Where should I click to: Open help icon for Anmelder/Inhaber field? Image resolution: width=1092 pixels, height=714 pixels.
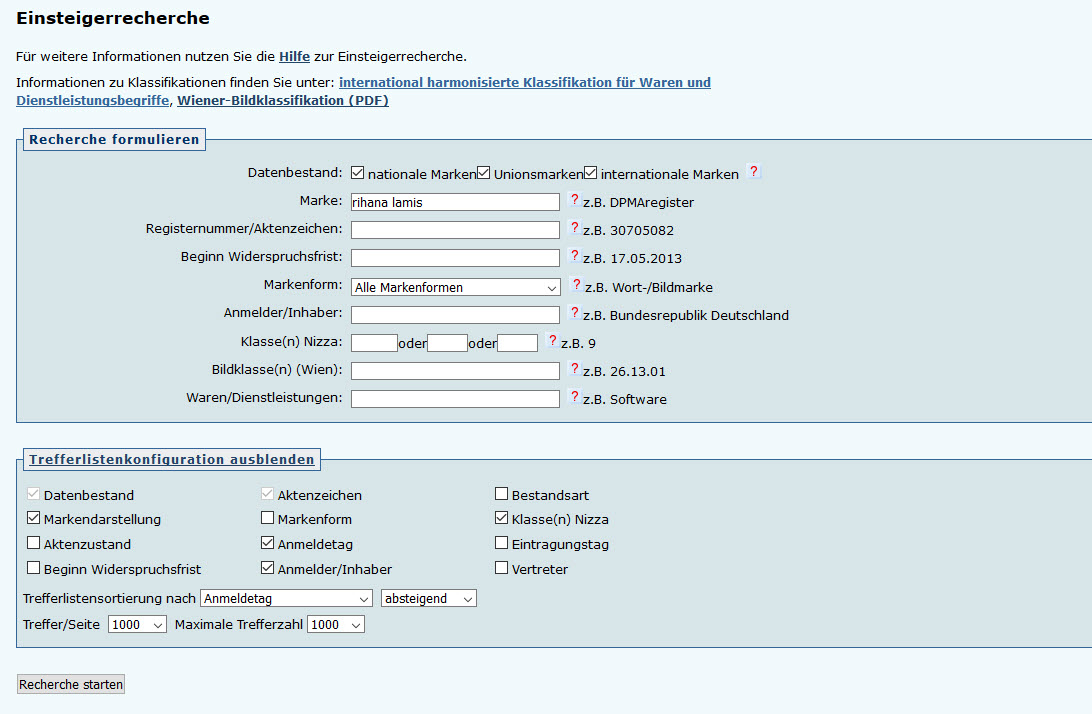[x=574, y=314]
